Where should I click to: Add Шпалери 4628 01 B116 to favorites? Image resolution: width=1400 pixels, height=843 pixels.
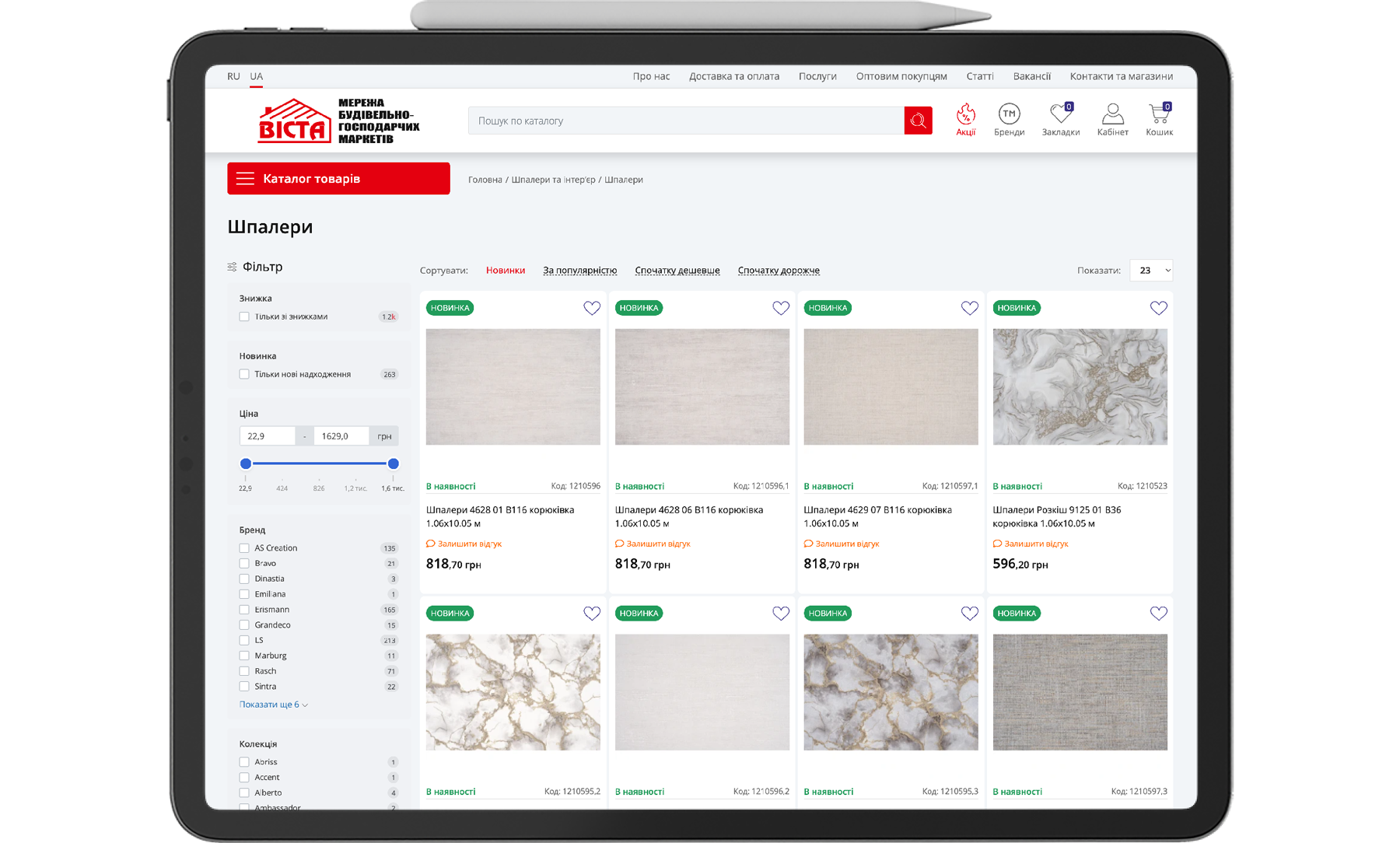point(592,308)
